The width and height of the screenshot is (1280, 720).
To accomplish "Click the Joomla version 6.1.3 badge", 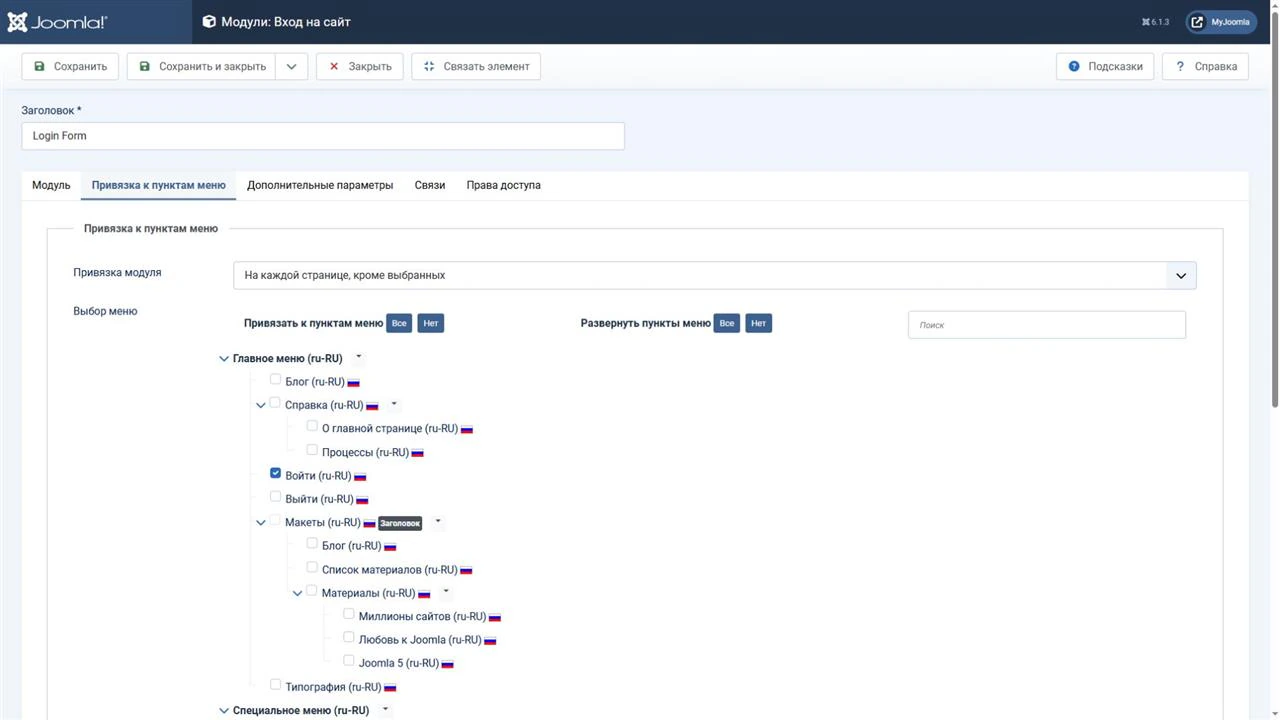I will [1155, 22].
